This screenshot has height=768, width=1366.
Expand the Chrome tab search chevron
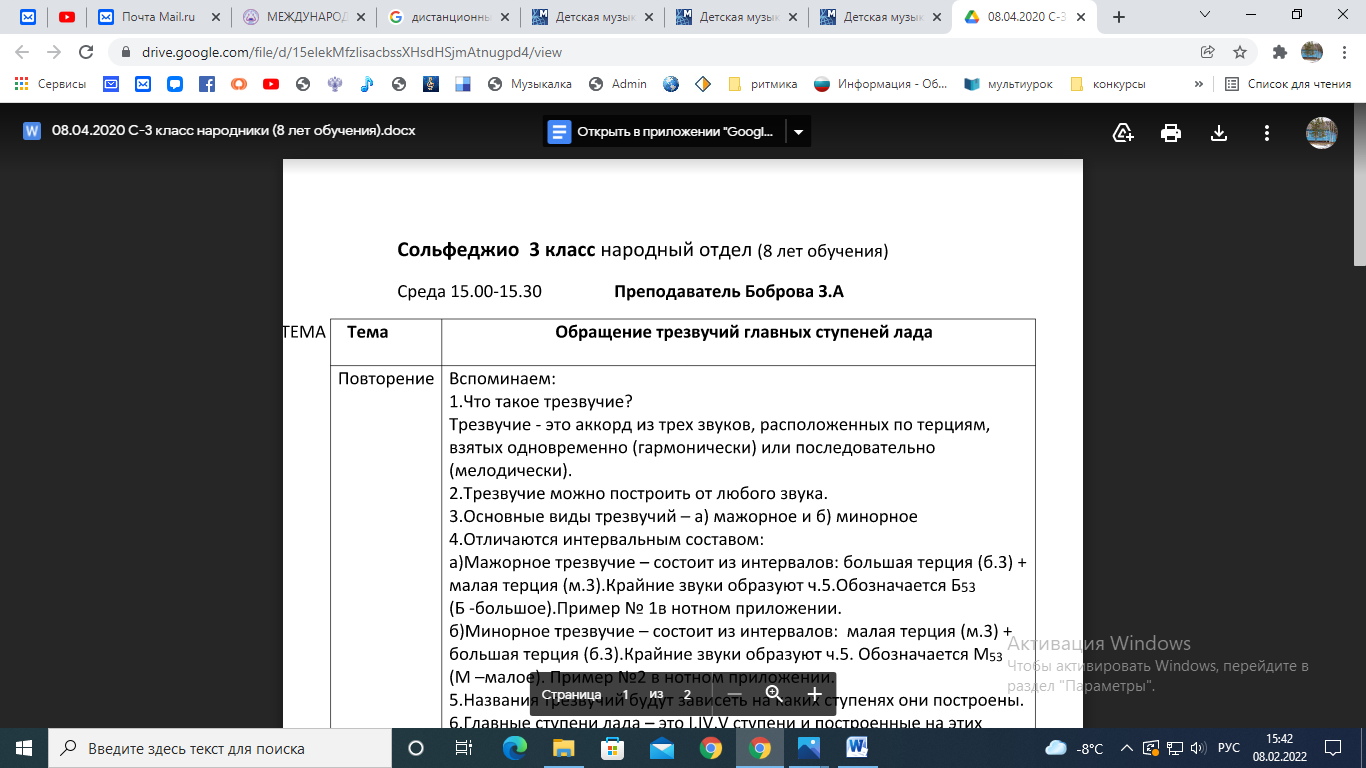click(1206, 15)
